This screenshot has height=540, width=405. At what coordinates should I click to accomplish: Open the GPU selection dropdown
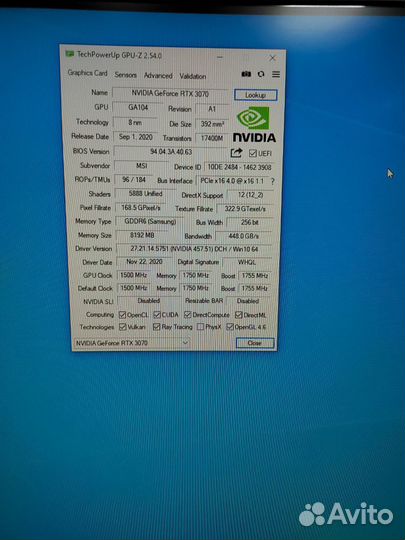tap(132, 343)
